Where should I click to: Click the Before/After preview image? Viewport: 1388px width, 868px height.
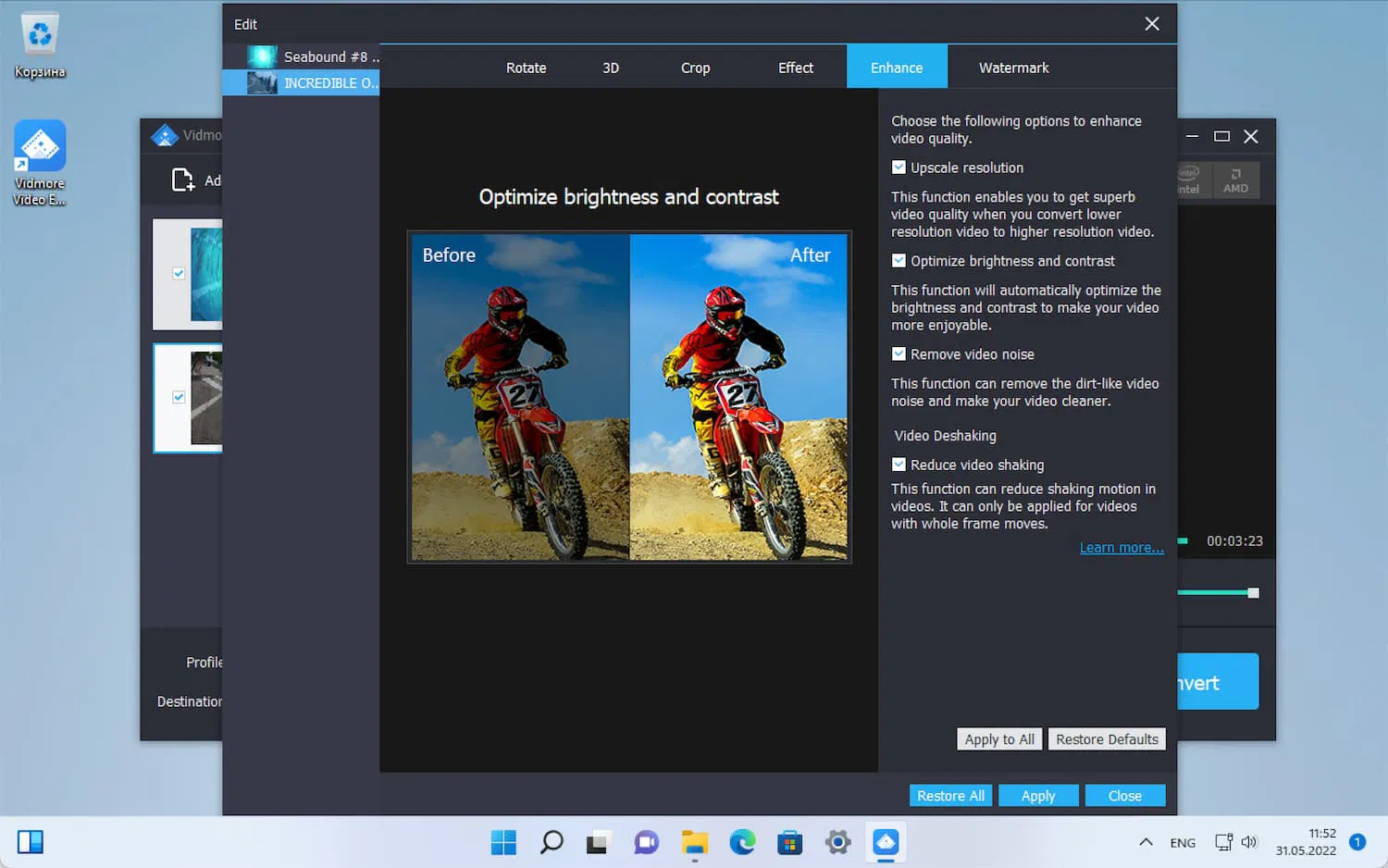(x=629, y=397)
